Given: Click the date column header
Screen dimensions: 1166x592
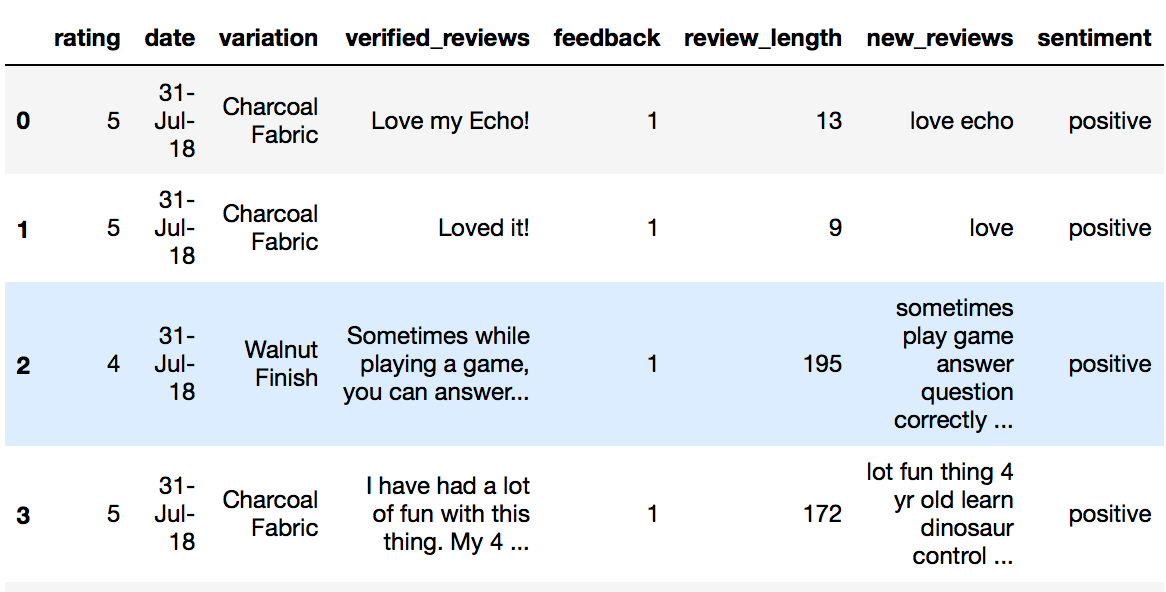Looking at the screenshot, I should click(170, 38).
